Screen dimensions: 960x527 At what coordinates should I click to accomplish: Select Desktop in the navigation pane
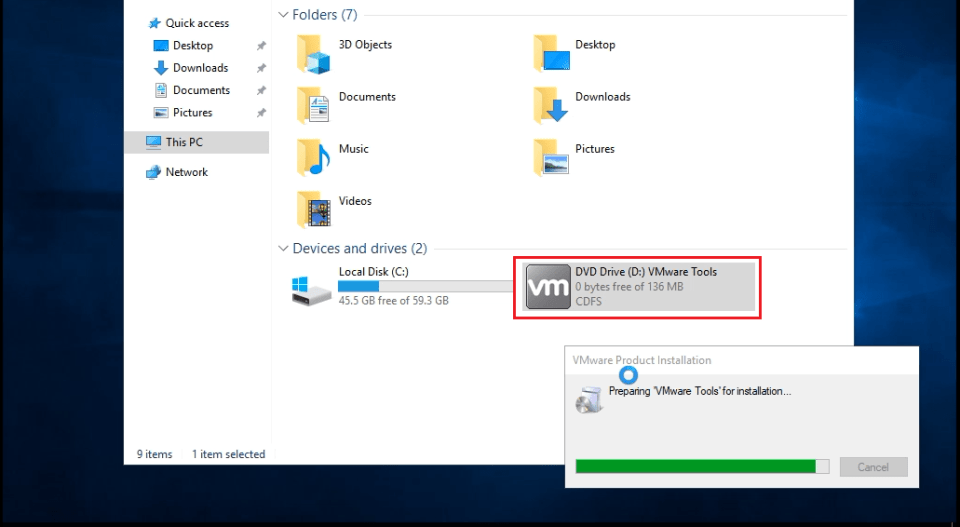tap(193, 46)
